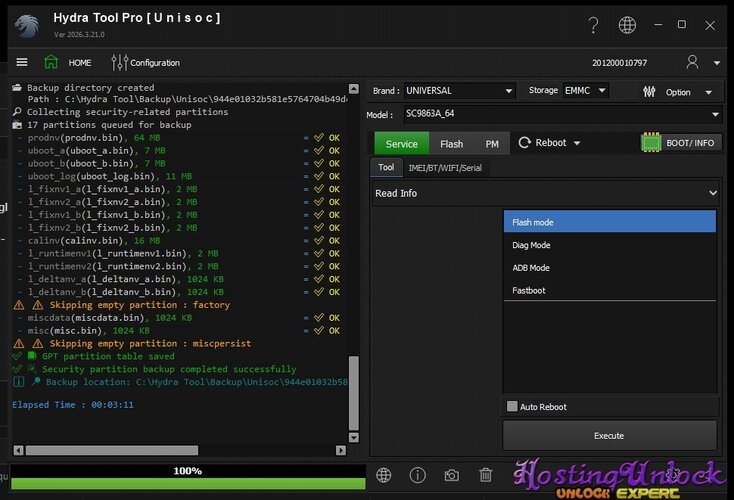Switch to the Flash tab

451,144
